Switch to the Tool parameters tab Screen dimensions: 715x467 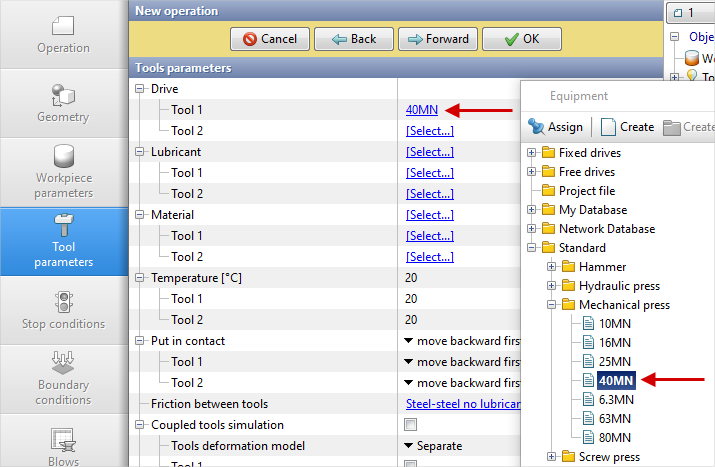[63, 241]
